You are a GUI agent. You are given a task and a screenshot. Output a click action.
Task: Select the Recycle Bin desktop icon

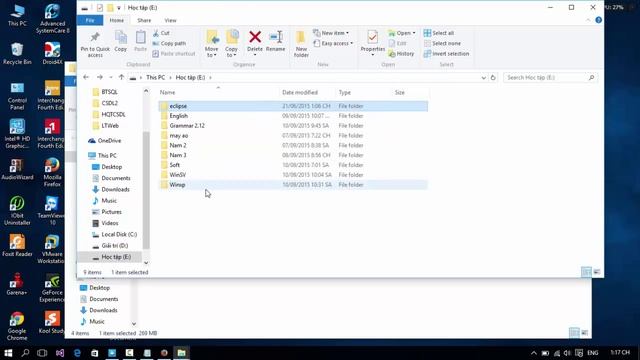pos(17,53)
